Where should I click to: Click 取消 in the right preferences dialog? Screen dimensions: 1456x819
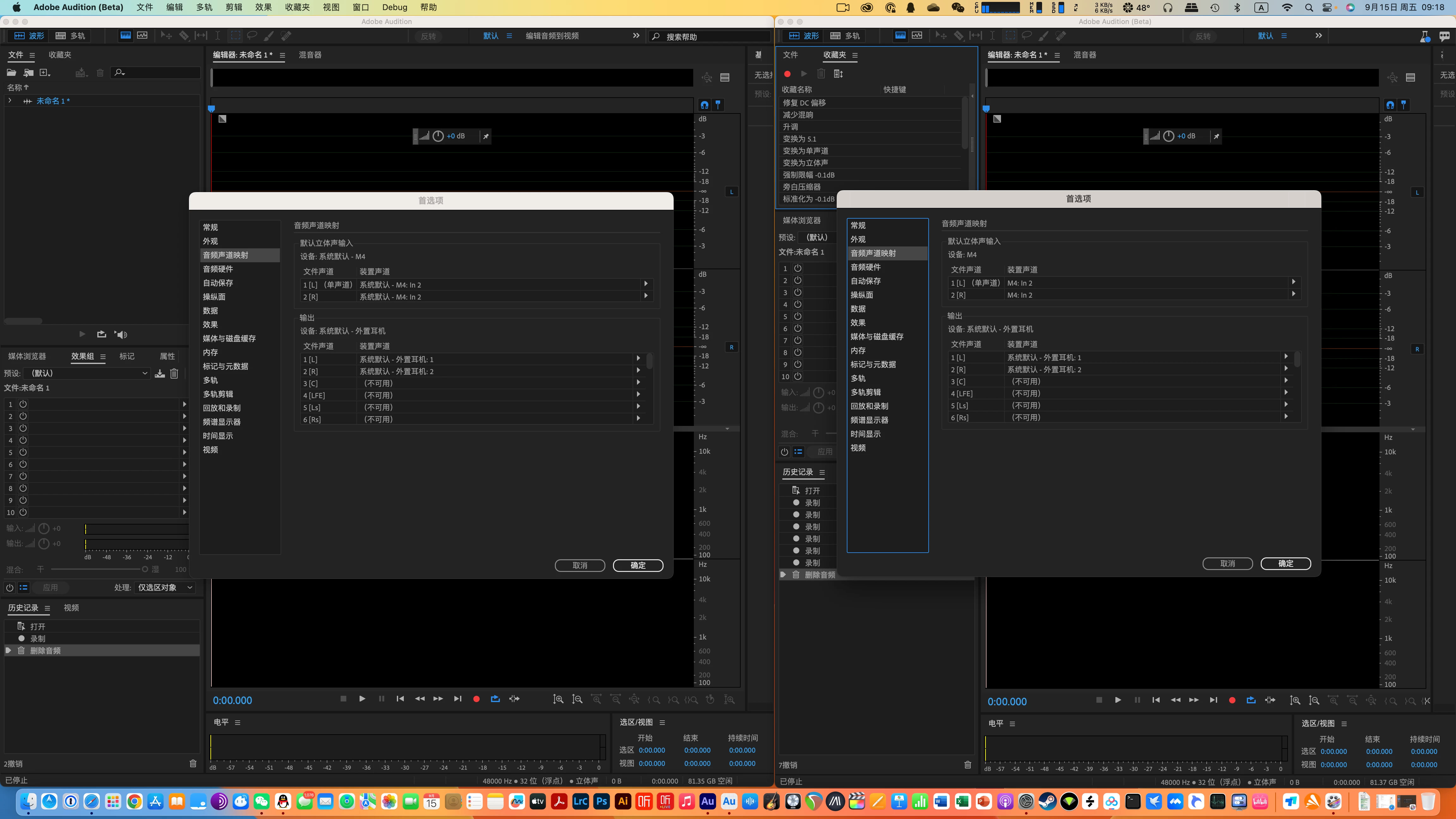[1227, 564]
